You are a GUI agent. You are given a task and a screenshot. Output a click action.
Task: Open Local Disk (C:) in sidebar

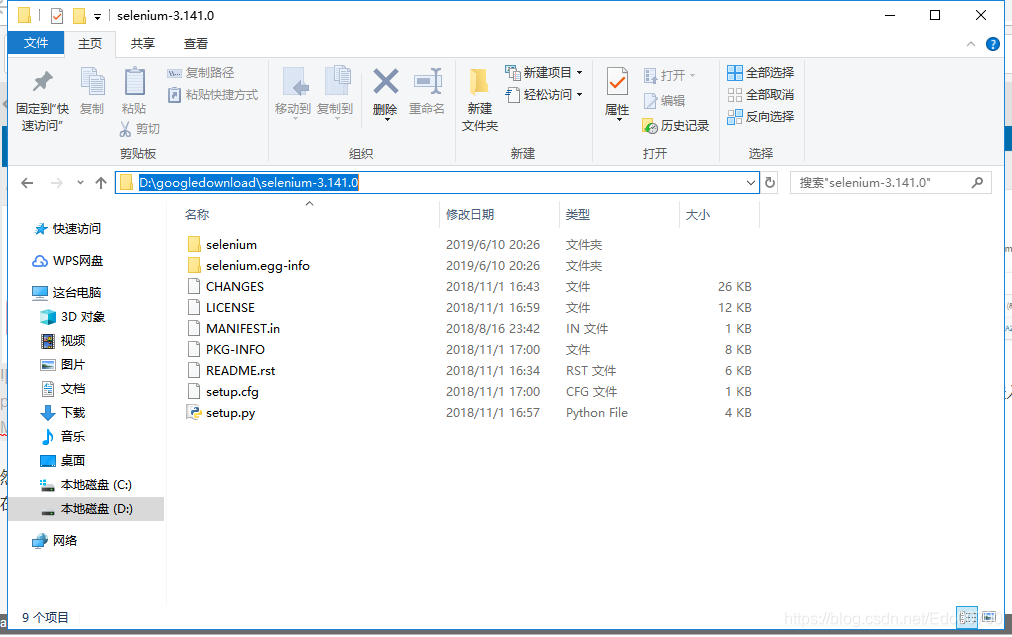coord(86,485)
